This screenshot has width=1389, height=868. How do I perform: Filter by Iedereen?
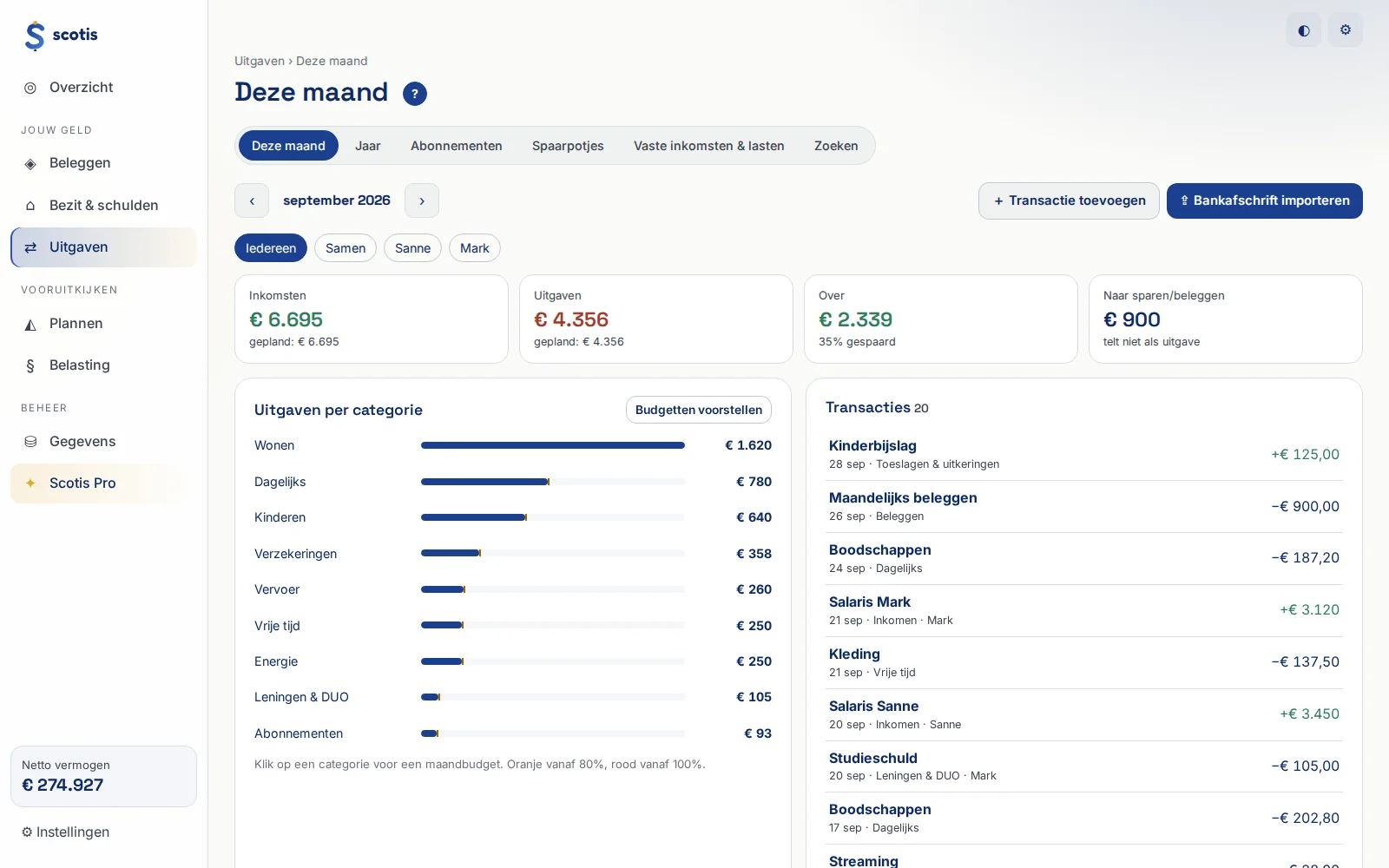click(x=271, y=248)
